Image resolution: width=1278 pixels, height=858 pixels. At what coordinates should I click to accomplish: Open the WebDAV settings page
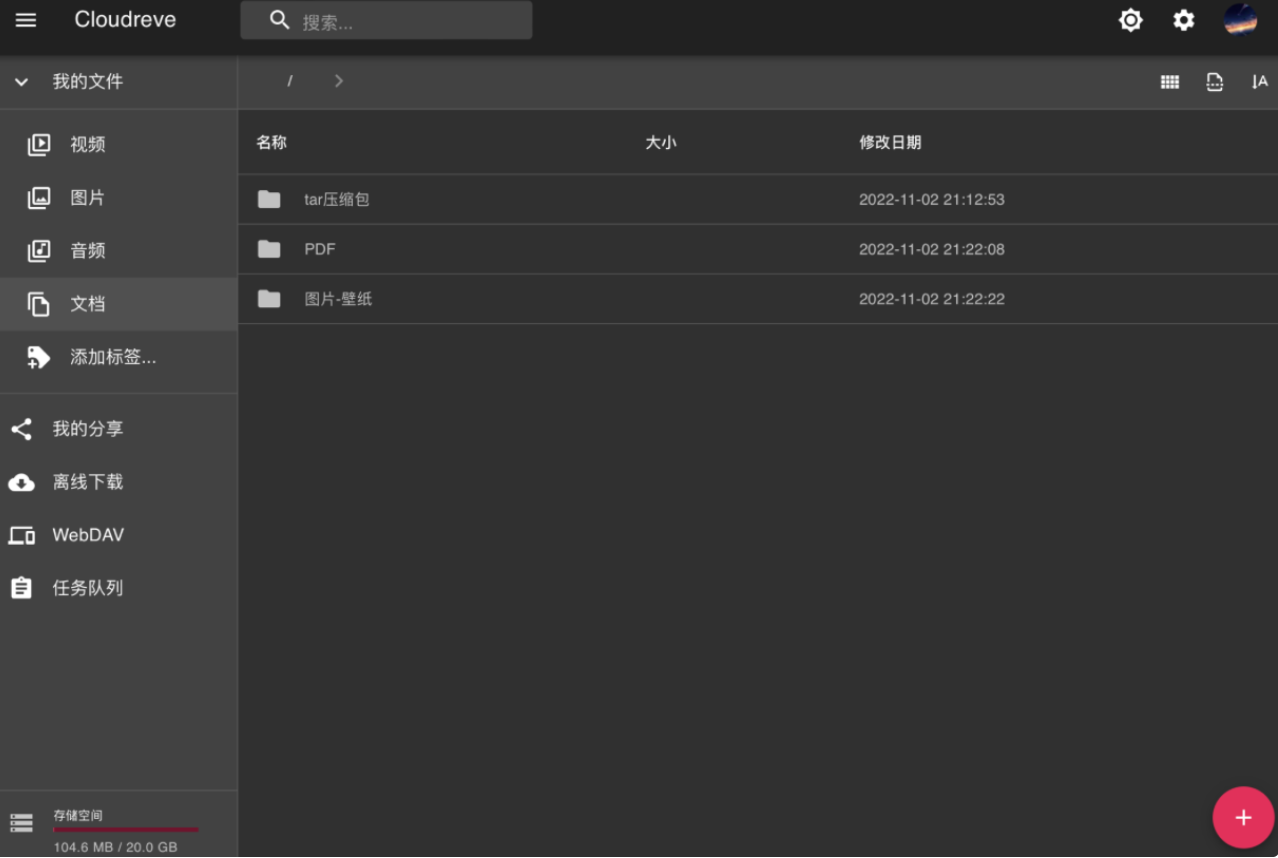88,535
